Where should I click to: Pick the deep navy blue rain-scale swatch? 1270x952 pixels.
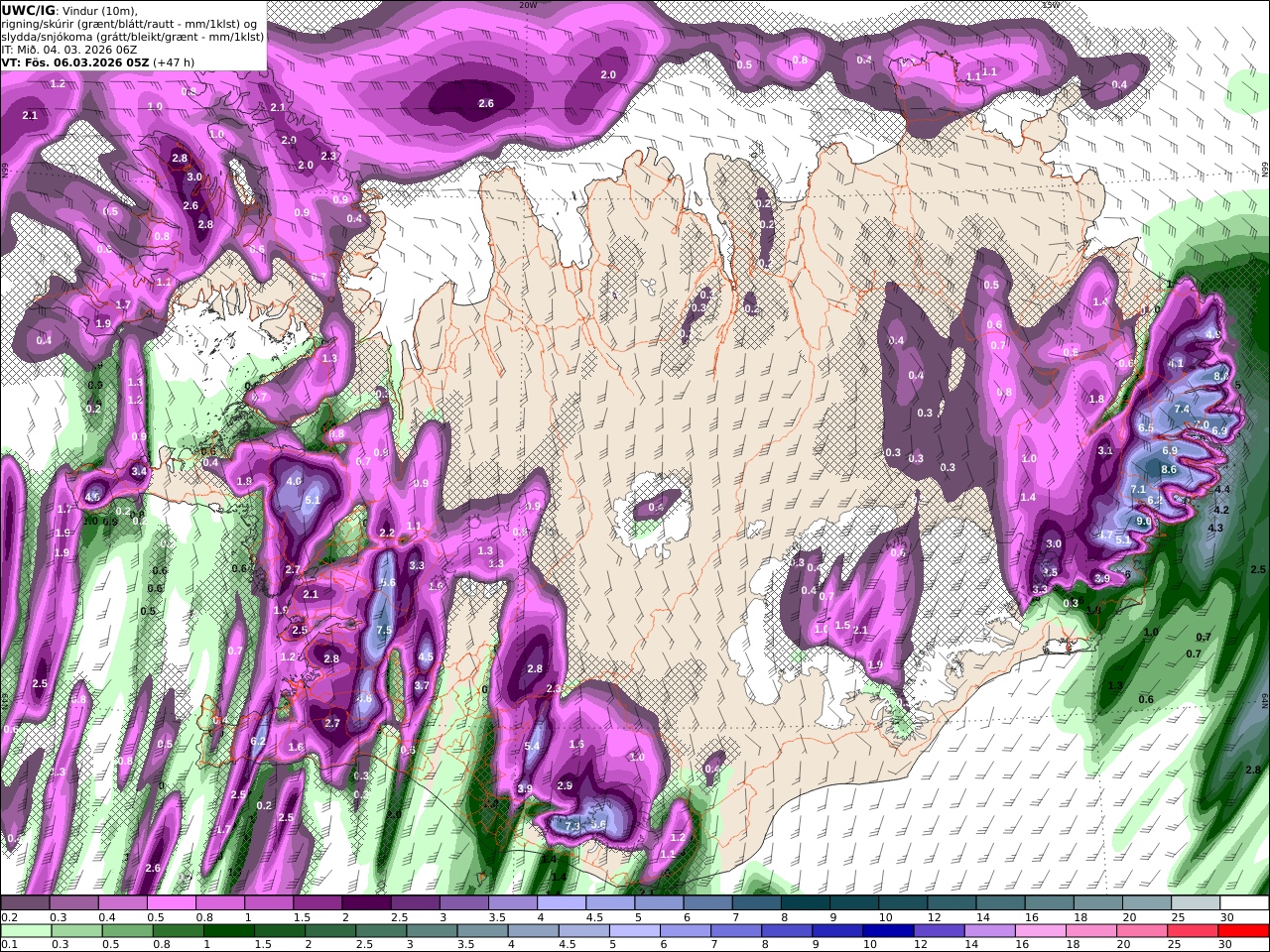pyautogui.click(x=886, y=930)
